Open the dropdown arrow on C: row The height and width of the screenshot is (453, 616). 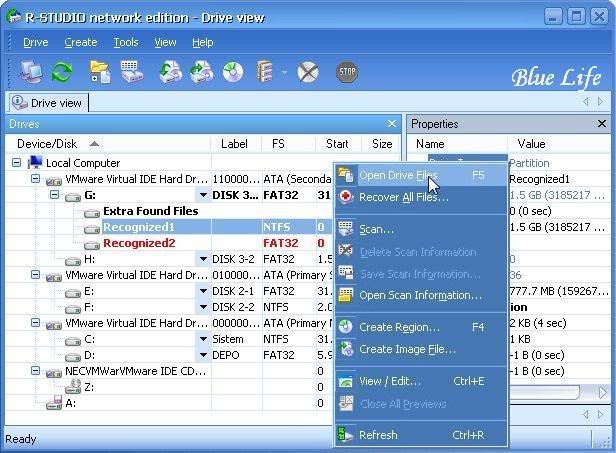pyautogui.click(x=203, y=339)
